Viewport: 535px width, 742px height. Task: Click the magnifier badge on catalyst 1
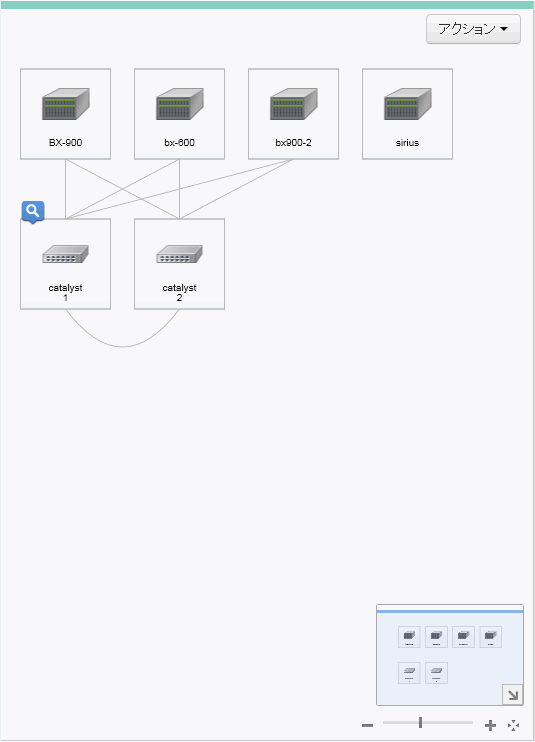(33, 212)
